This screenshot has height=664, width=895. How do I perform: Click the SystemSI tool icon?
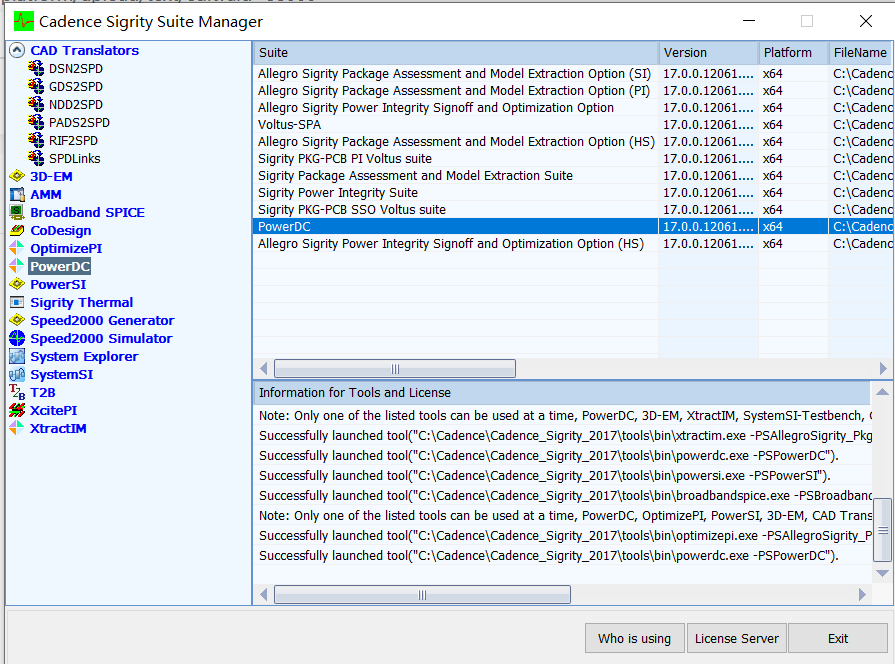click(x=17, y=375)
